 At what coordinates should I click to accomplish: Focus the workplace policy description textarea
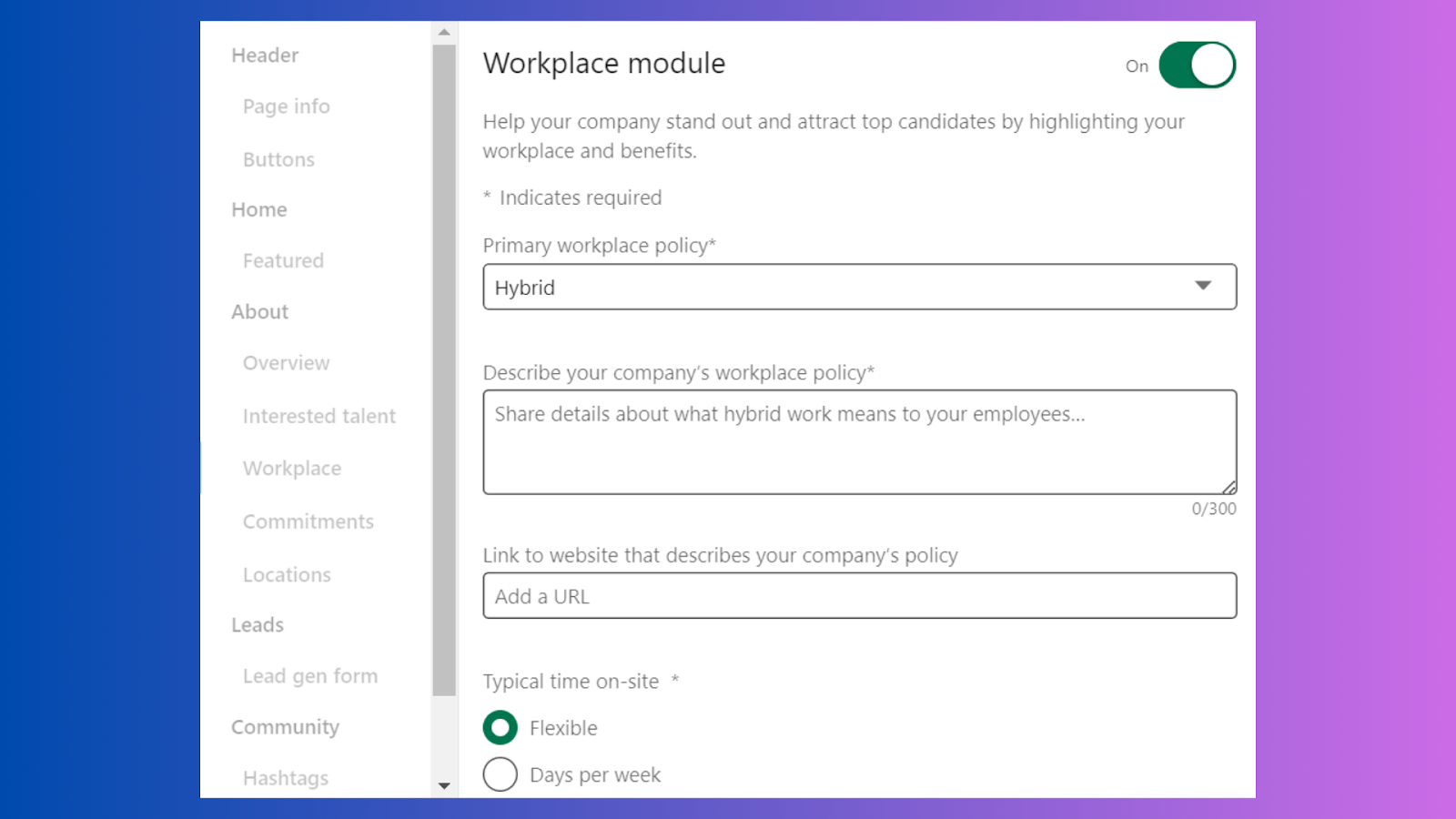[859, 442]
